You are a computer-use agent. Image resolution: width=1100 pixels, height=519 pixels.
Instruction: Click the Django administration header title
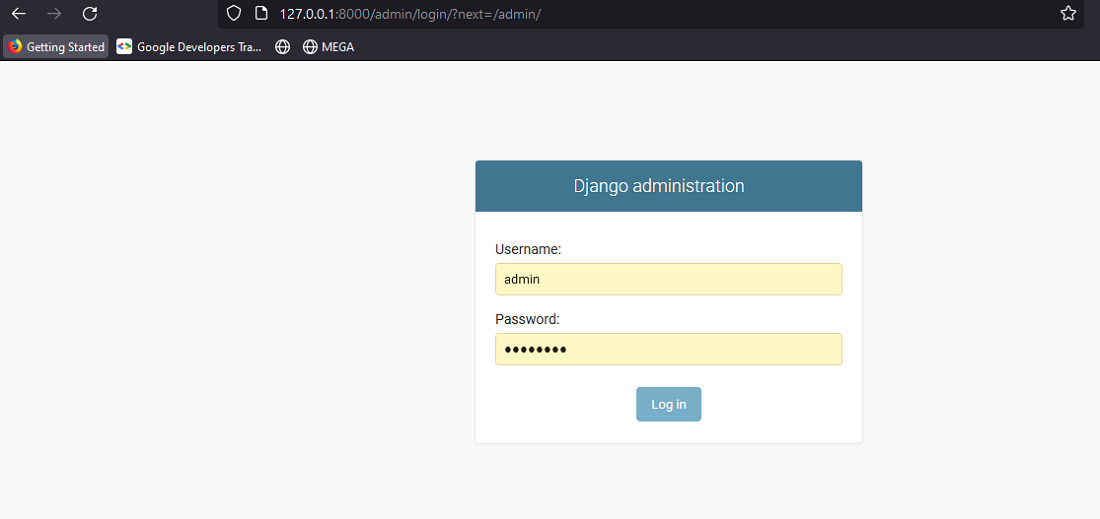659,186
